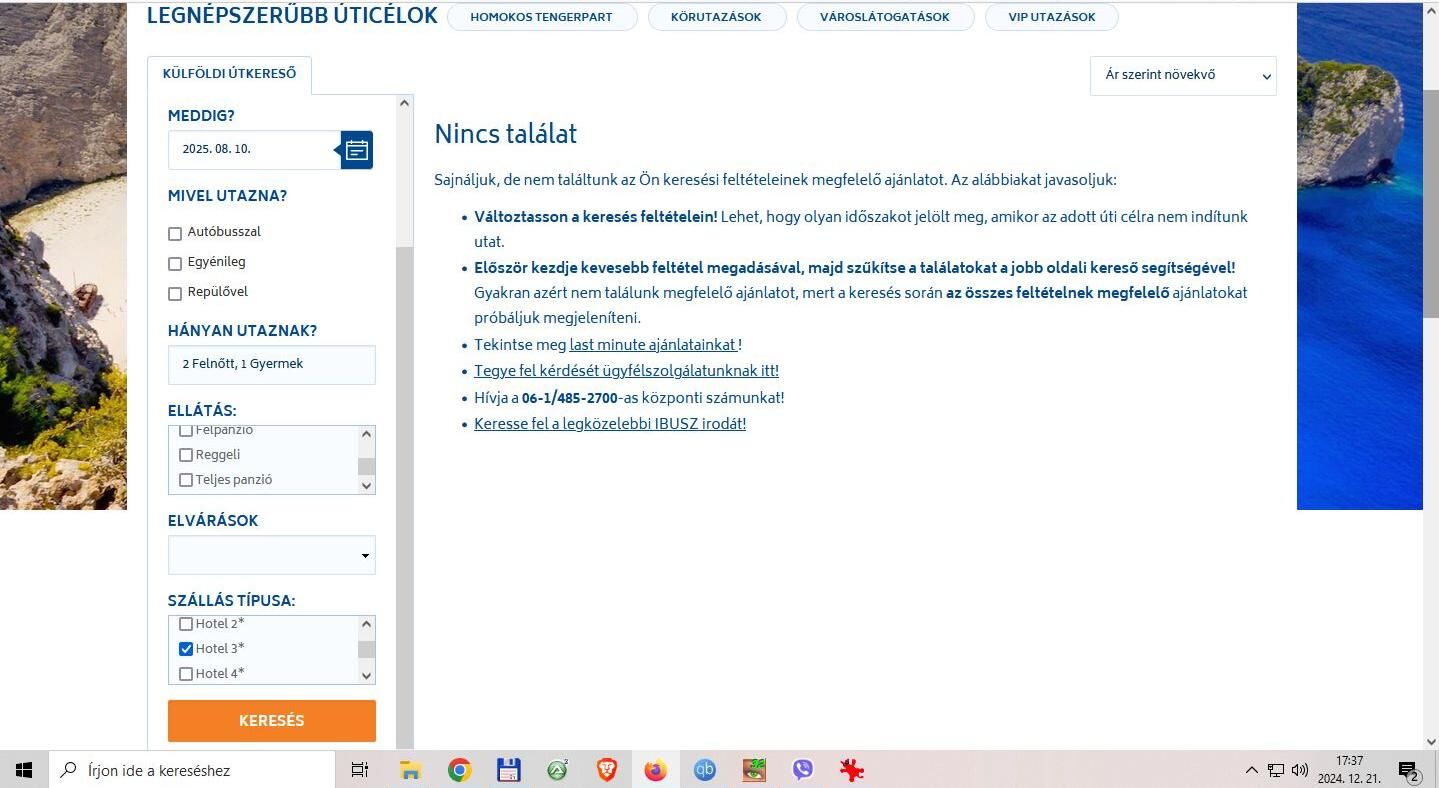The width and height of the screenshot is (1439, 788).
Task: Show hidden system tray icons
Action: (x=1251, y=770)
